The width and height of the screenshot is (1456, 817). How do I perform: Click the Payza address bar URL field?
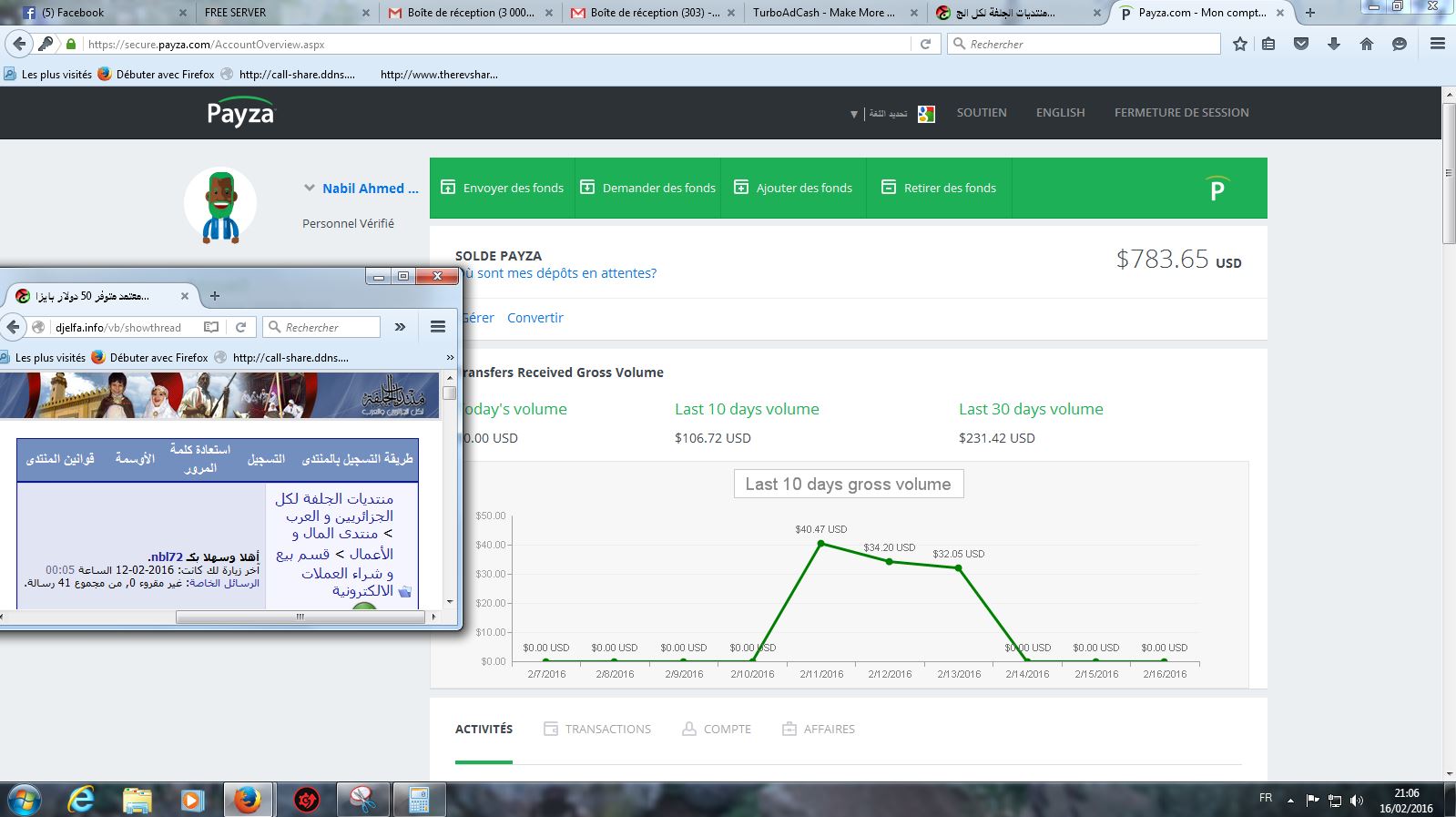497,44
